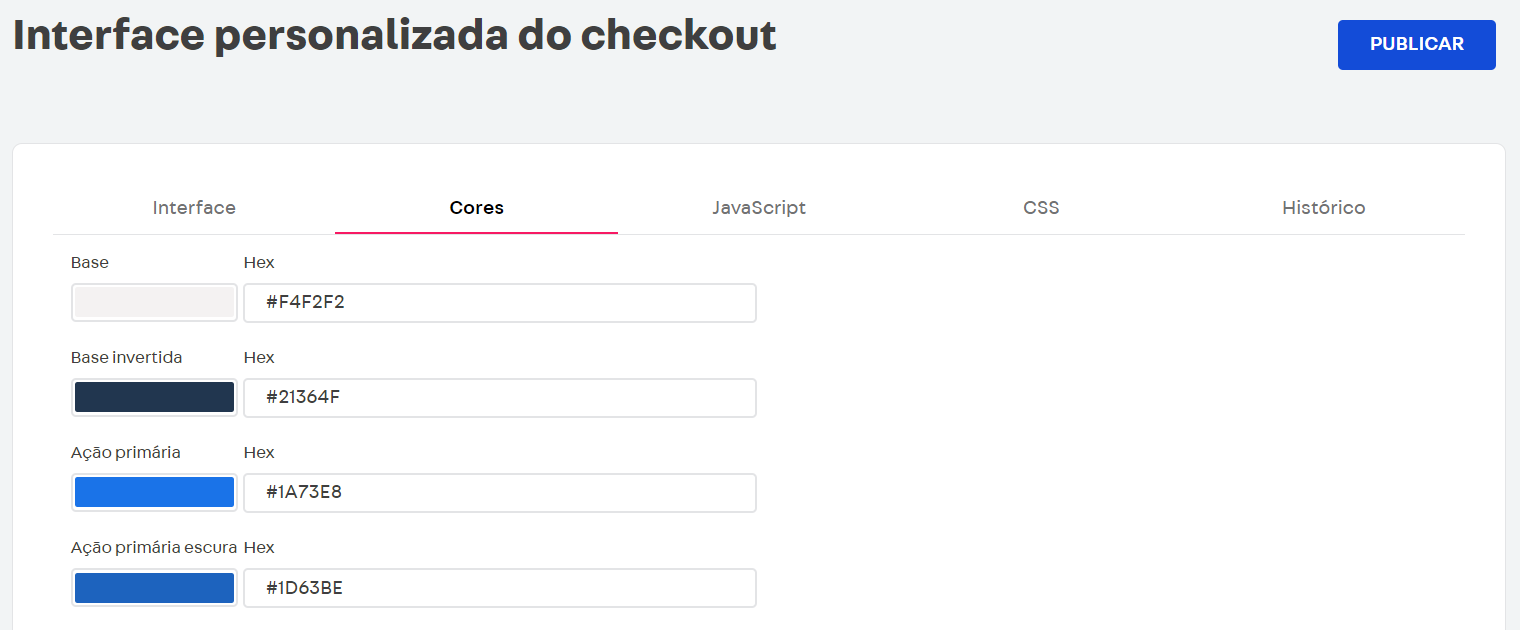Image resolution: width=1520 pixels, height=630 pixels.
Task: Click the active Cores tab
Action: pos(476,207)
